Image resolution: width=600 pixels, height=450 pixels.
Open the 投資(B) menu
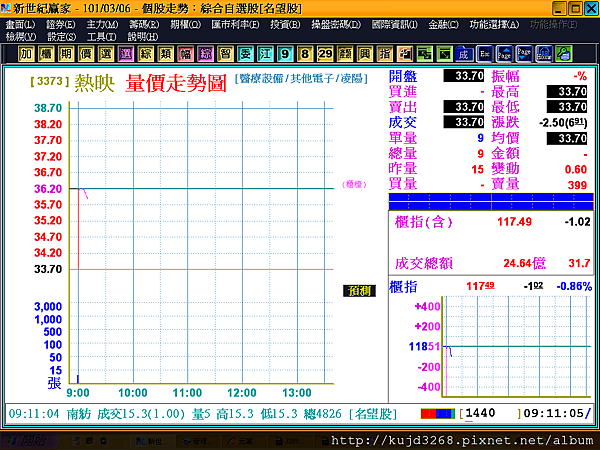point(285,24)
